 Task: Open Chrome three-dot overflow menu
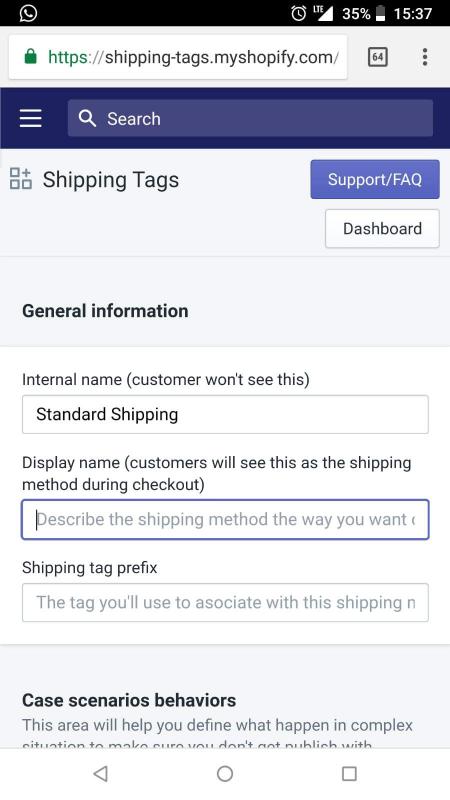pyautogui.click(x=424, y=57)
